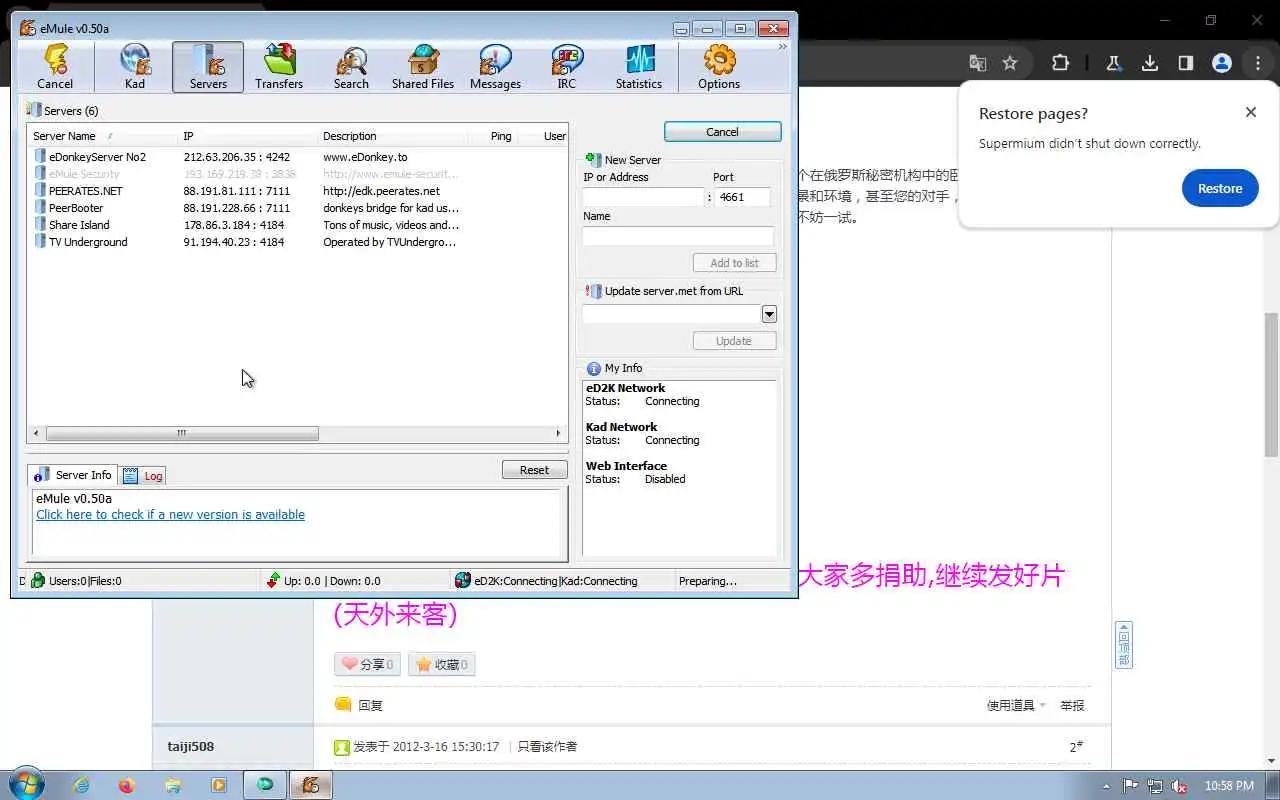The image size is (1280, 800).
Task: Open eMule Options
Action: [719, 67]
